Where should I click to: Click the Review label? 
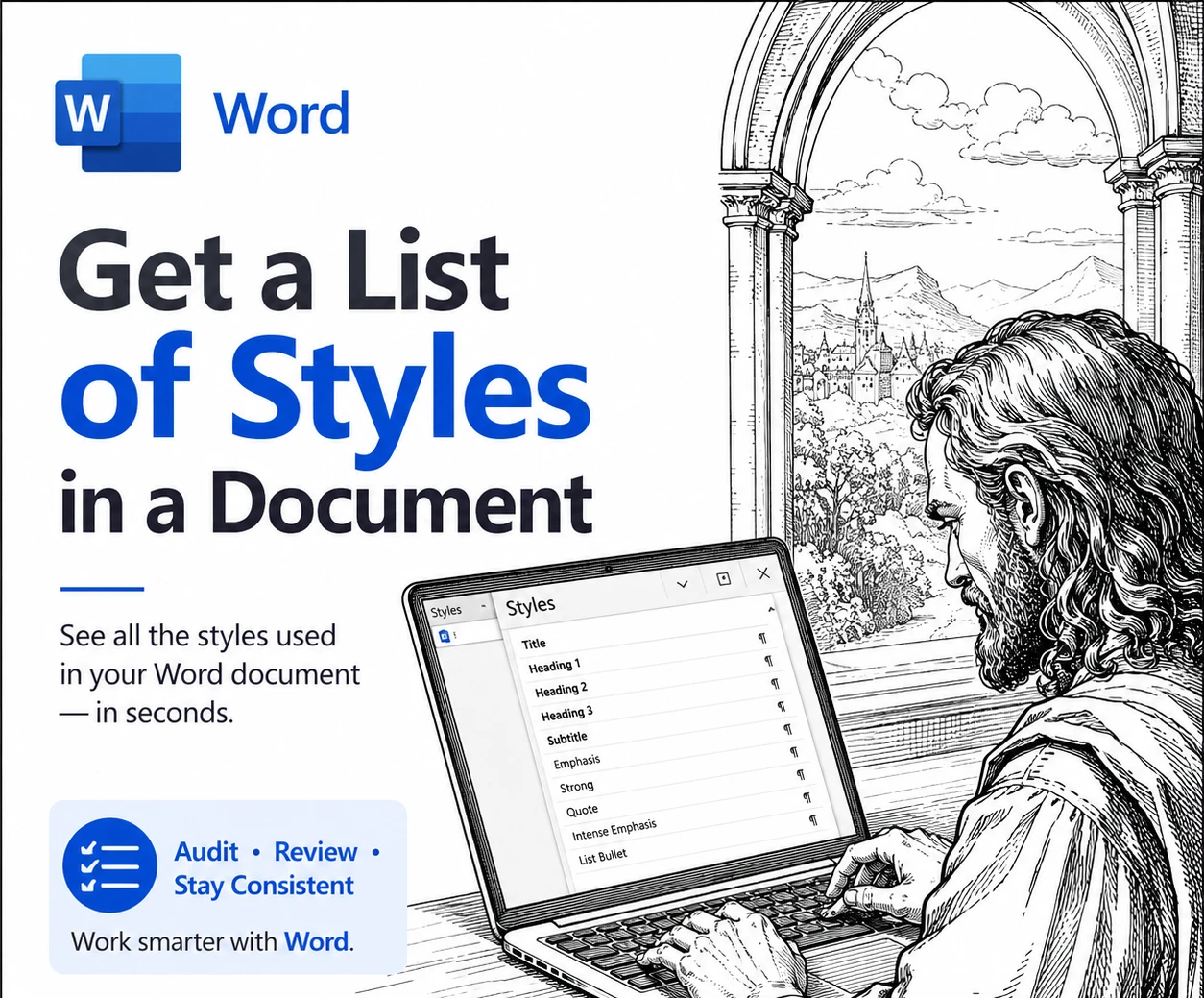[316, 852]
